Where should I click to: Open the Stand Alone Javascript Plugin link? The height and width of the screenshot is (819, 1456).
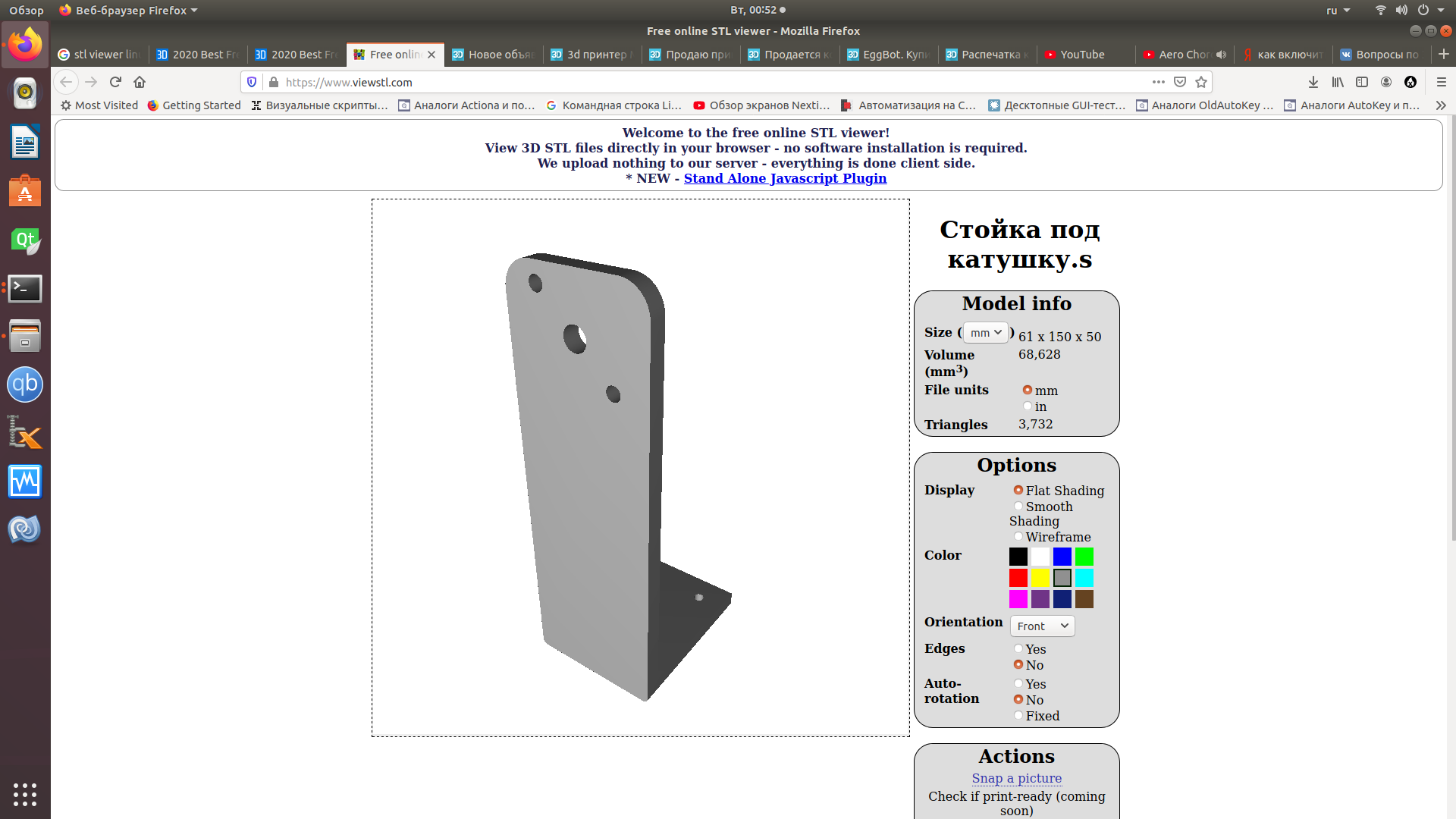785,178
